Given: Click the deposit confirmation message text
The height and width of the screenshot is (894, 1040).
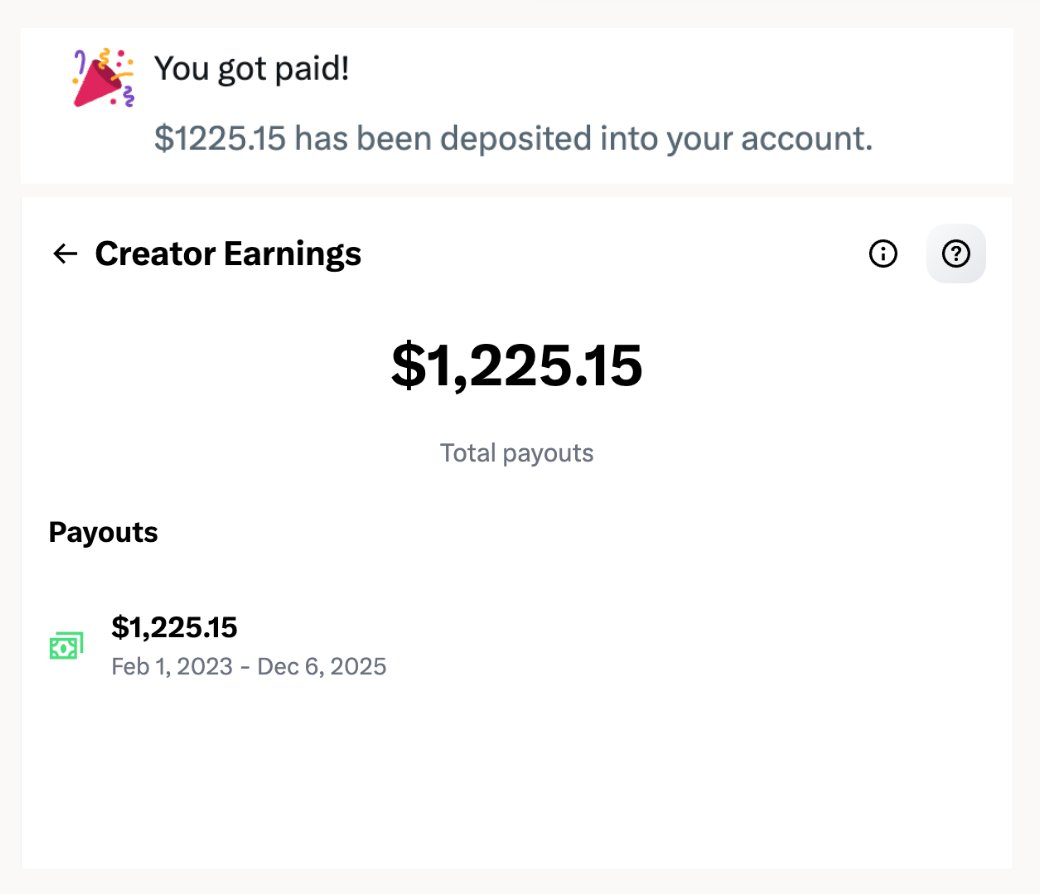Looking at the screenshot, I should 513,138.
